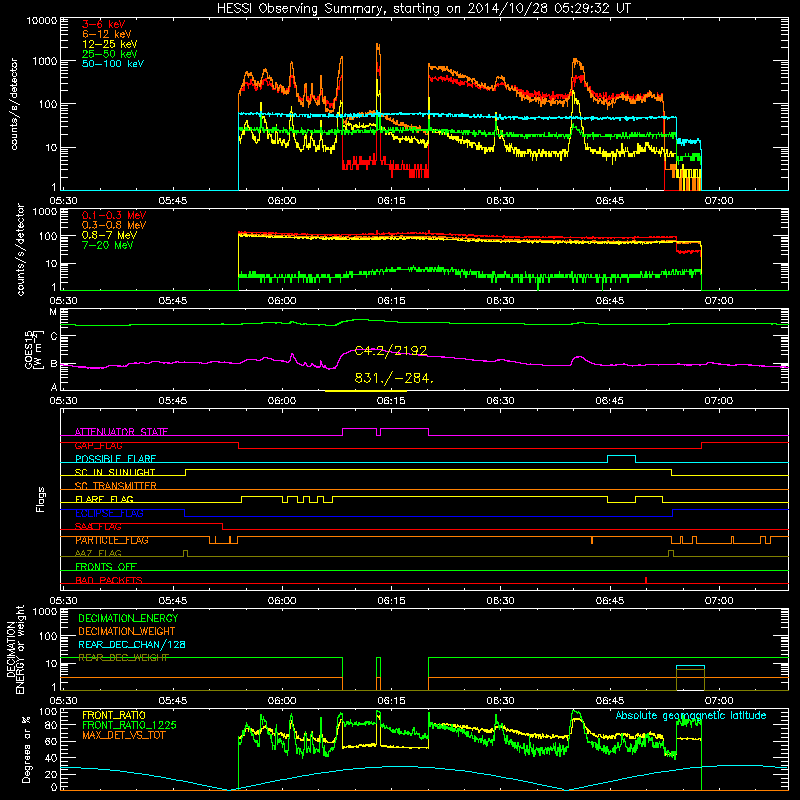Screen dimensions: 800x800
Task: Select the POSSIBLE_FLARE flag label
Action: click(x=115, y=459)
